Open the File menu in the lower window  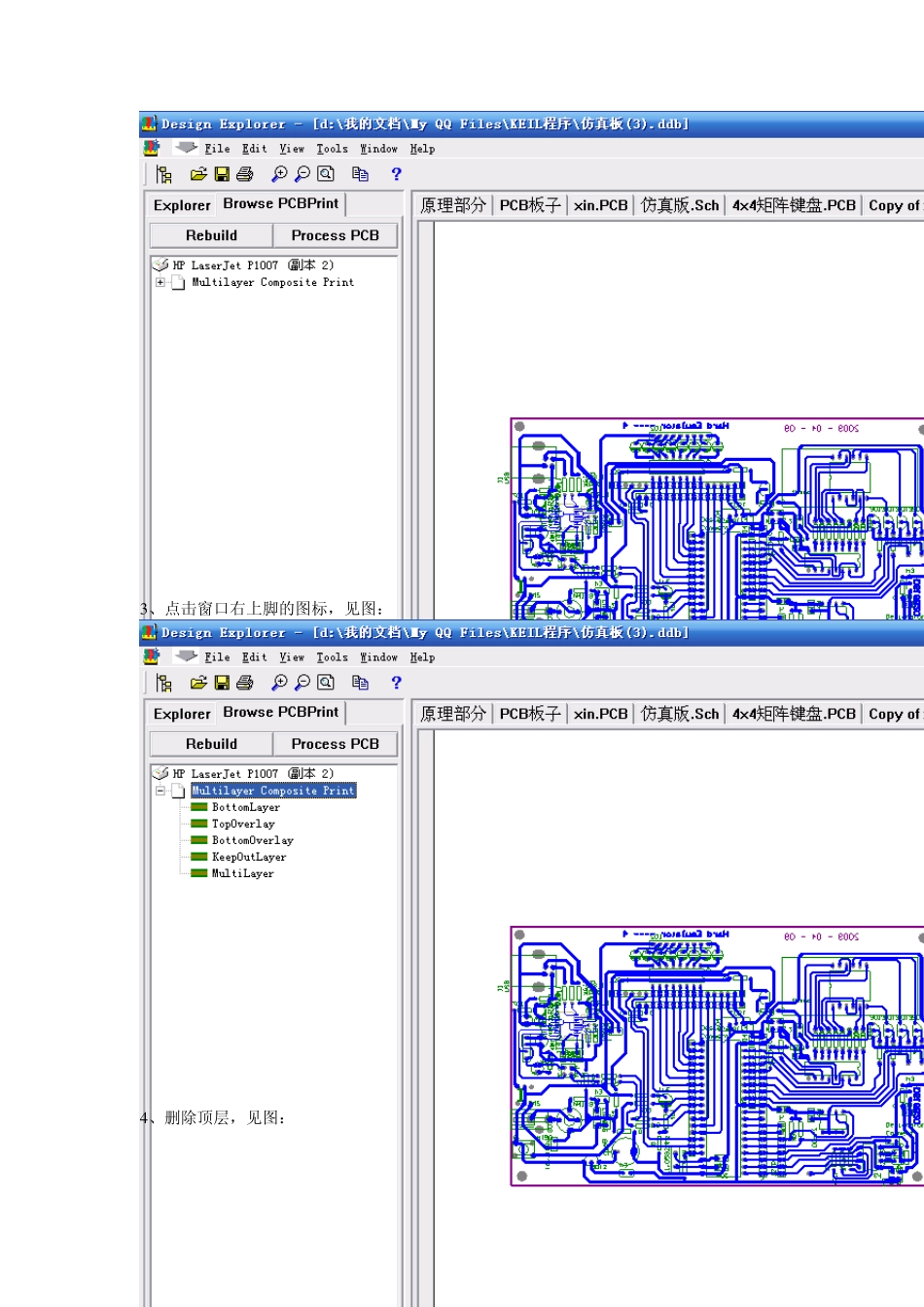[217, 657]
